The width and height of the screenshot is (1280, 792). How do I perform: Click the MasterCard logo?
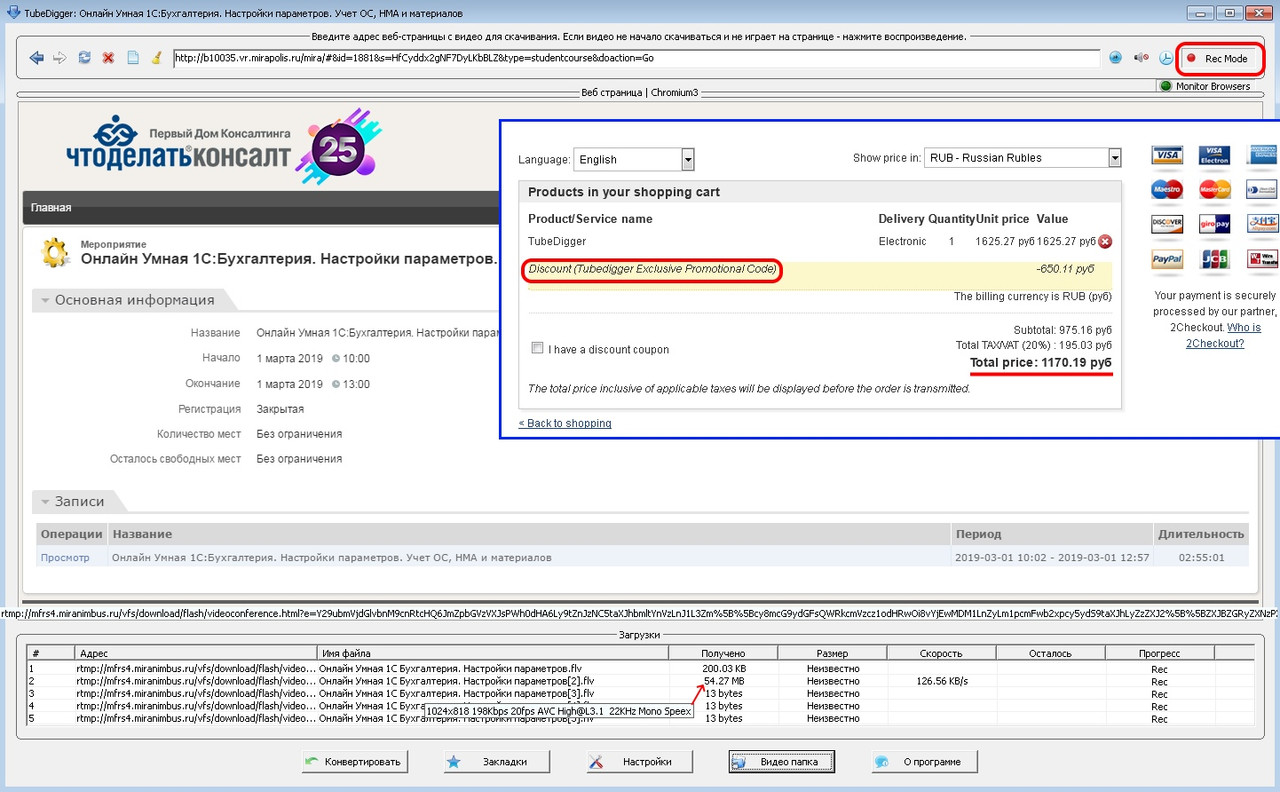click(1214, 189)
